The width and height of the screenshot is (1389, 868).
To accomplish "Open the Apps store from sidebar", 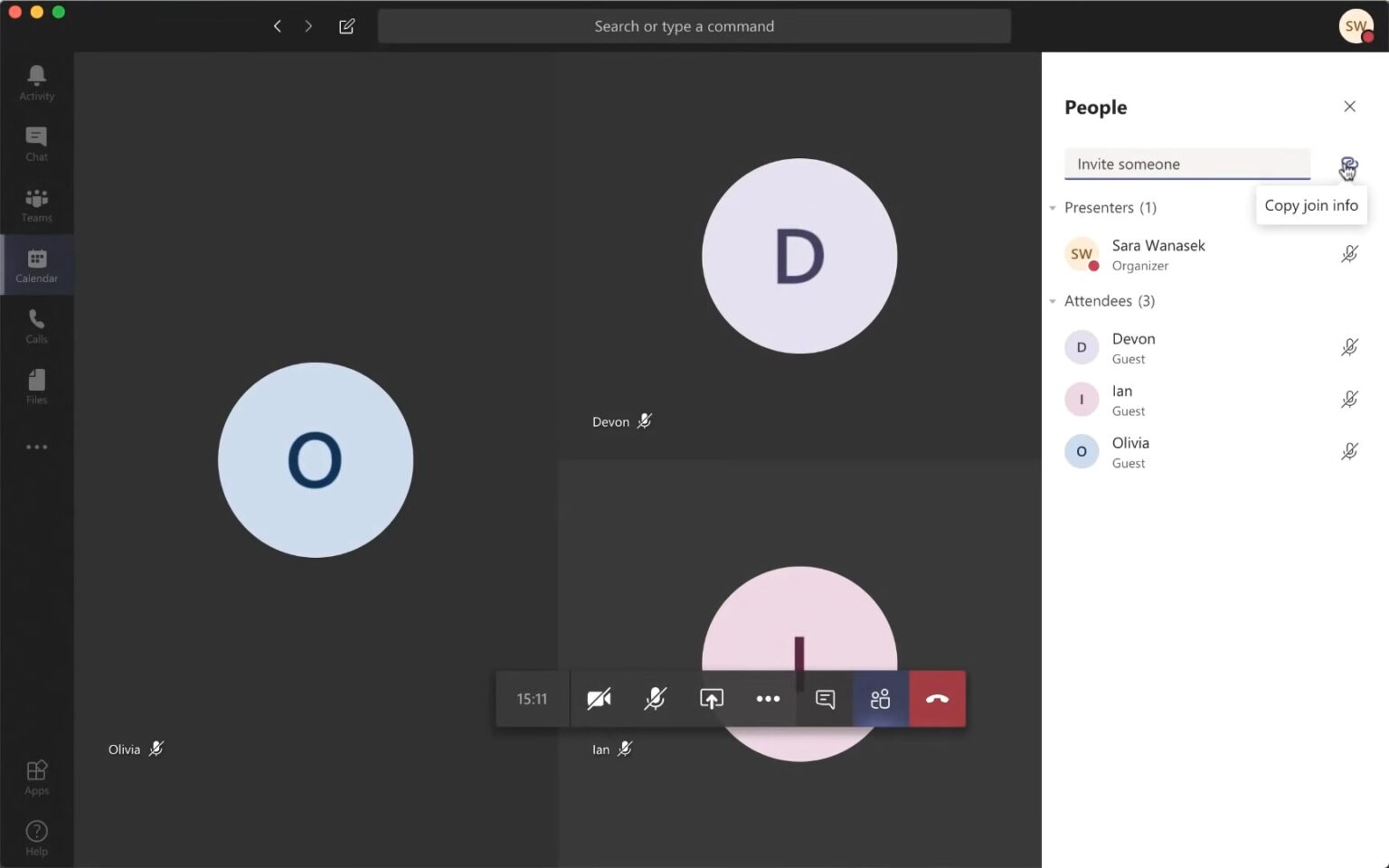I will (36, 777).
